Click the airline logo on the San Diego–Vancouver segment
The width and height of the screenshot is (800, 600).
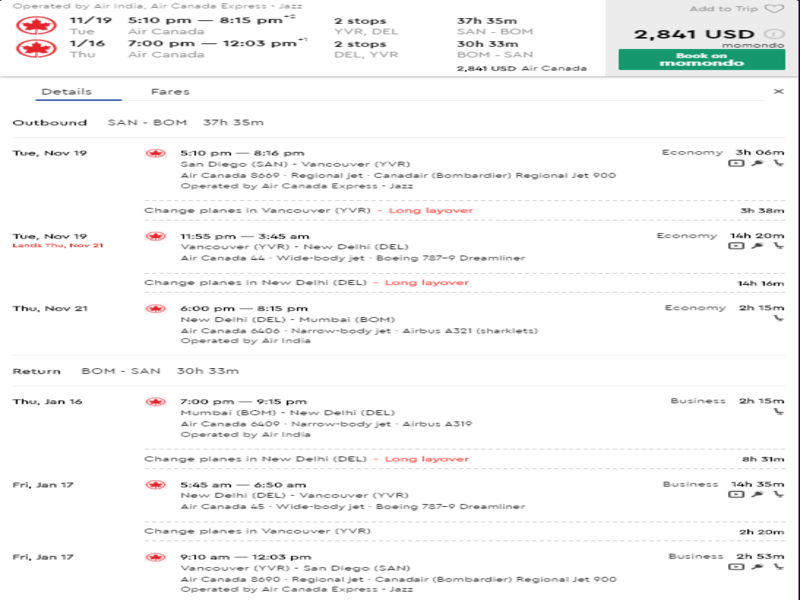pyautogui.click(x=155, y=153)
